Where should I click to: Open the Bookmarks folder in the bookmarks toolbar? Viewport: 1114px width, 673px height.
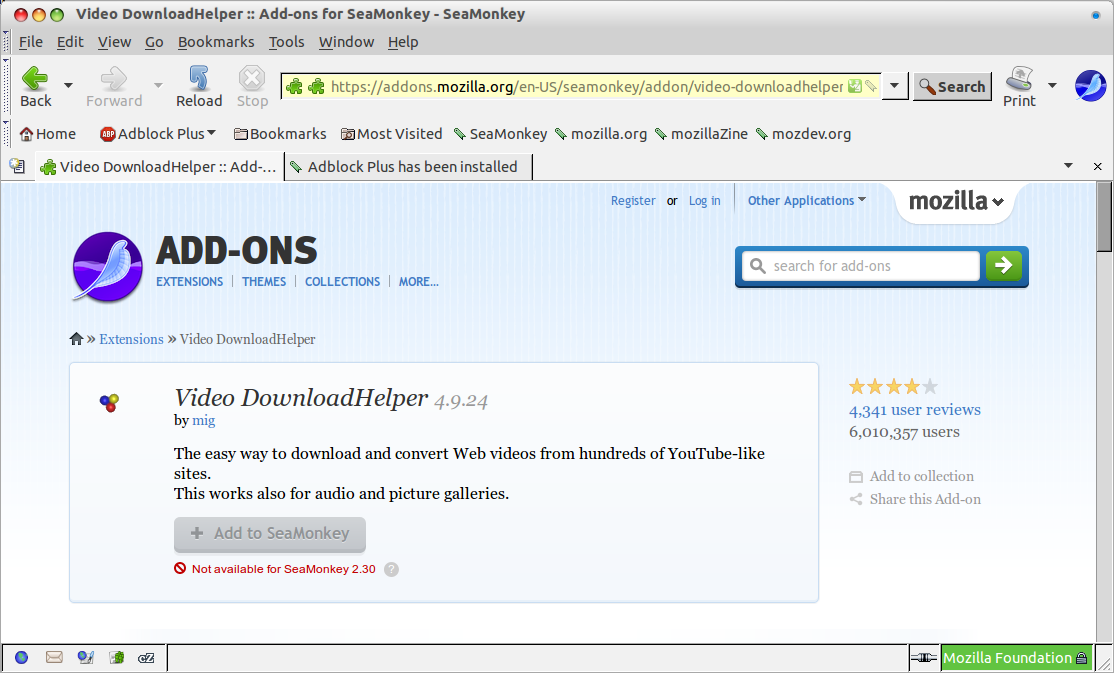coord(280,134)
